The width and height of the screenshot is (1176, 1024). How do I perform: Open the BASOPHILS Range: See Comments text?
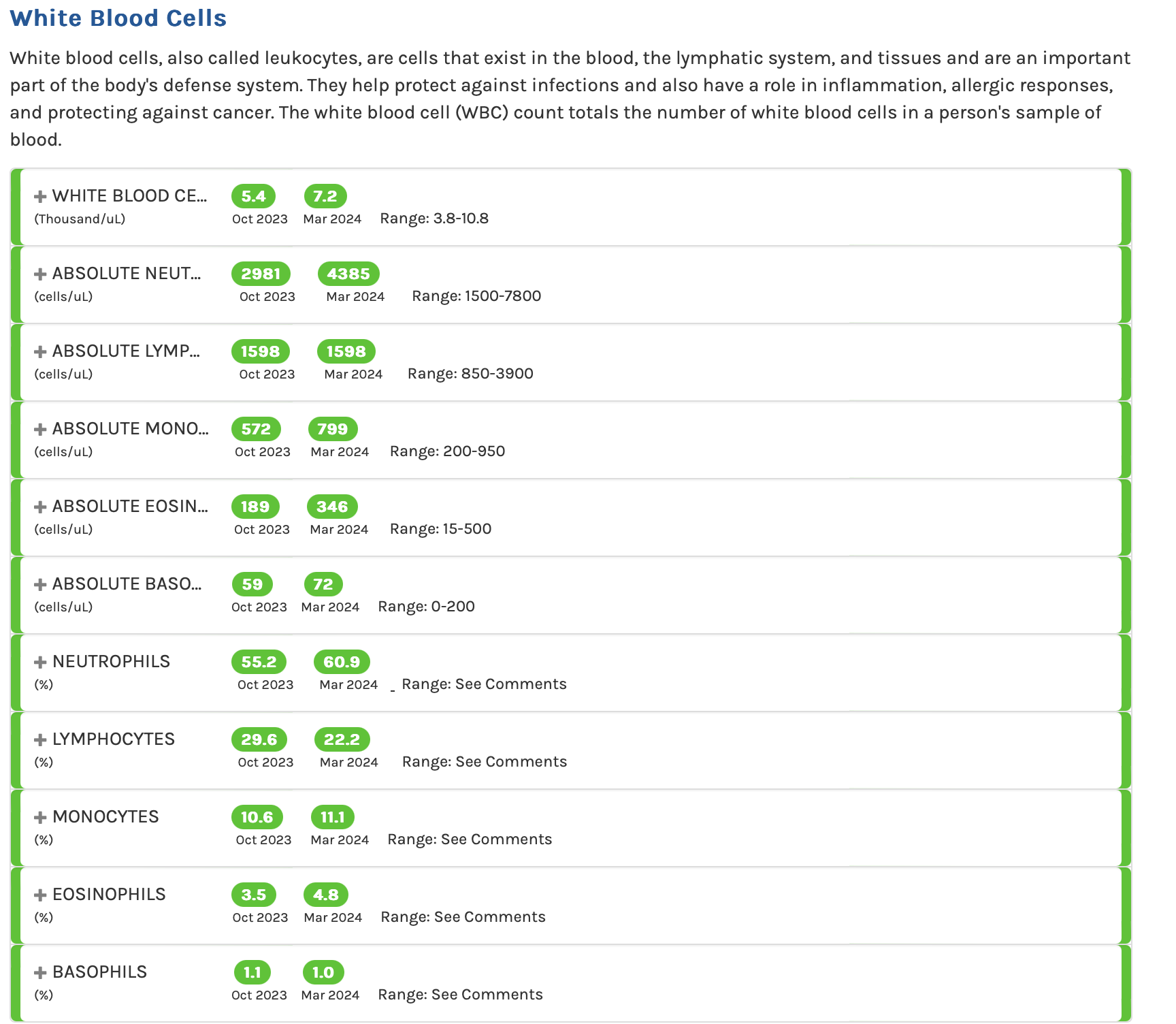click(460, 995)
